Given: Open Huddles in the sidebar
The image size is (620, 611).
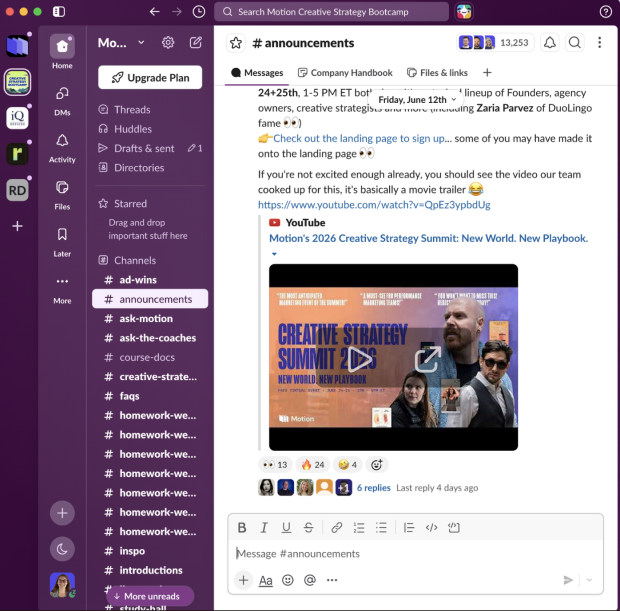Looking at the screenshot, I should pos(133,129).
